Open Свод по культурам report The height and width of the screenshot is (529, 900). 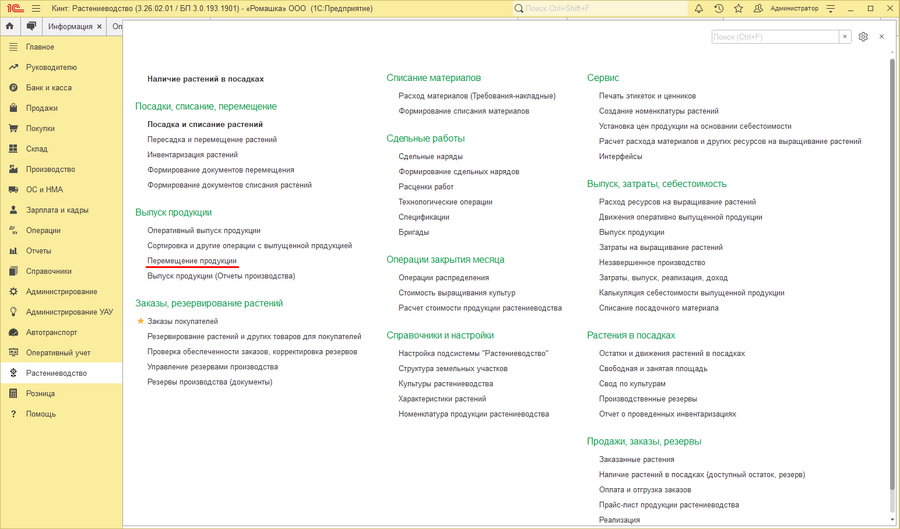(x=632, y=384)
